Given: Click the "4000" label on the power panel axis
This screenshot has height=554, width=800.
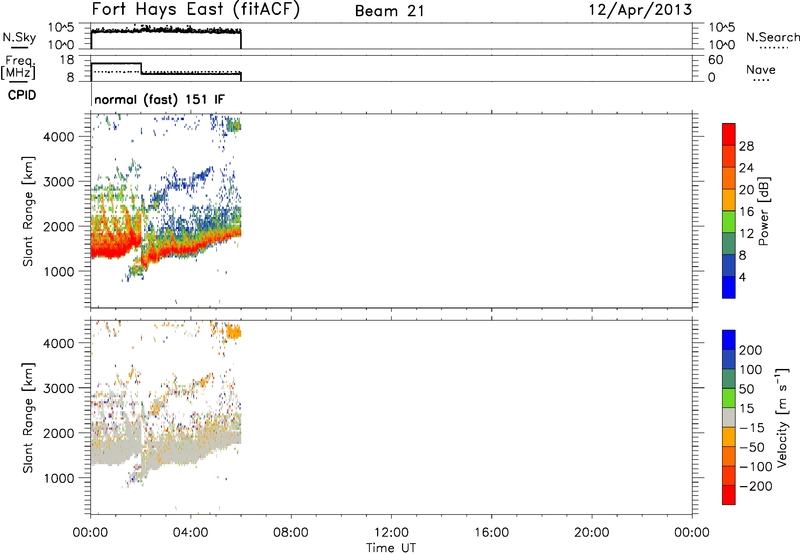Looking at the screenshot, I should click(58, 137).
